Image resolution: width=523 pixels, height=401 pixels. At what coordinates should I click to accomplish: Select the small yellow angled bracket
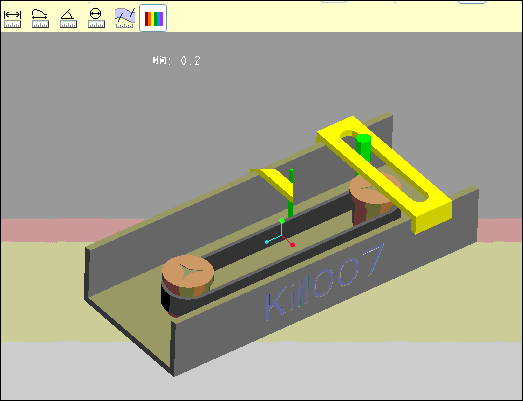[277, 182]
